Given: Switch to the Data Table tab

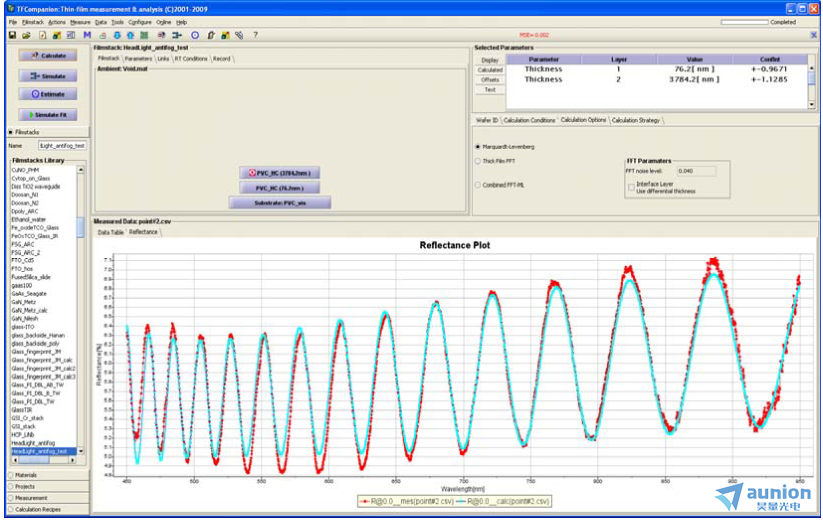Looking at the screenshot, I should coord(111,232).
